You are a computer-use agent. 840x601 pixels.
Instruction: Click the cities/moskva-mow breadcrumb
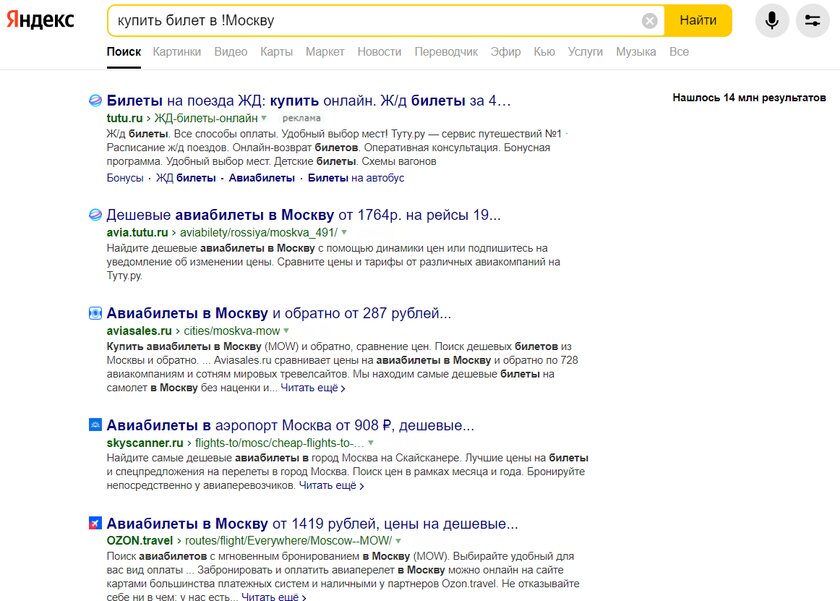231,330
